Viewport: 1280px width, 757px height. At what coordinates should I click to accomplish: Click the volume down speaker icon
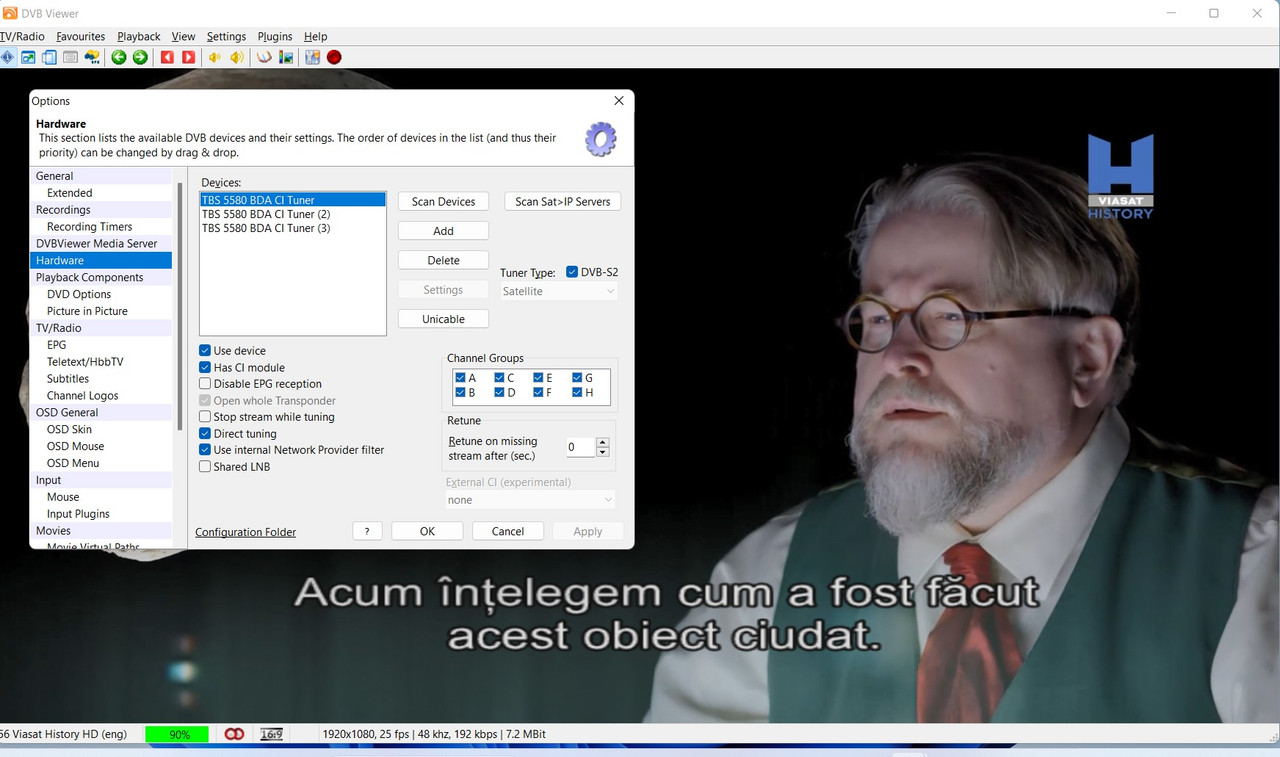[x=215, y=57]
